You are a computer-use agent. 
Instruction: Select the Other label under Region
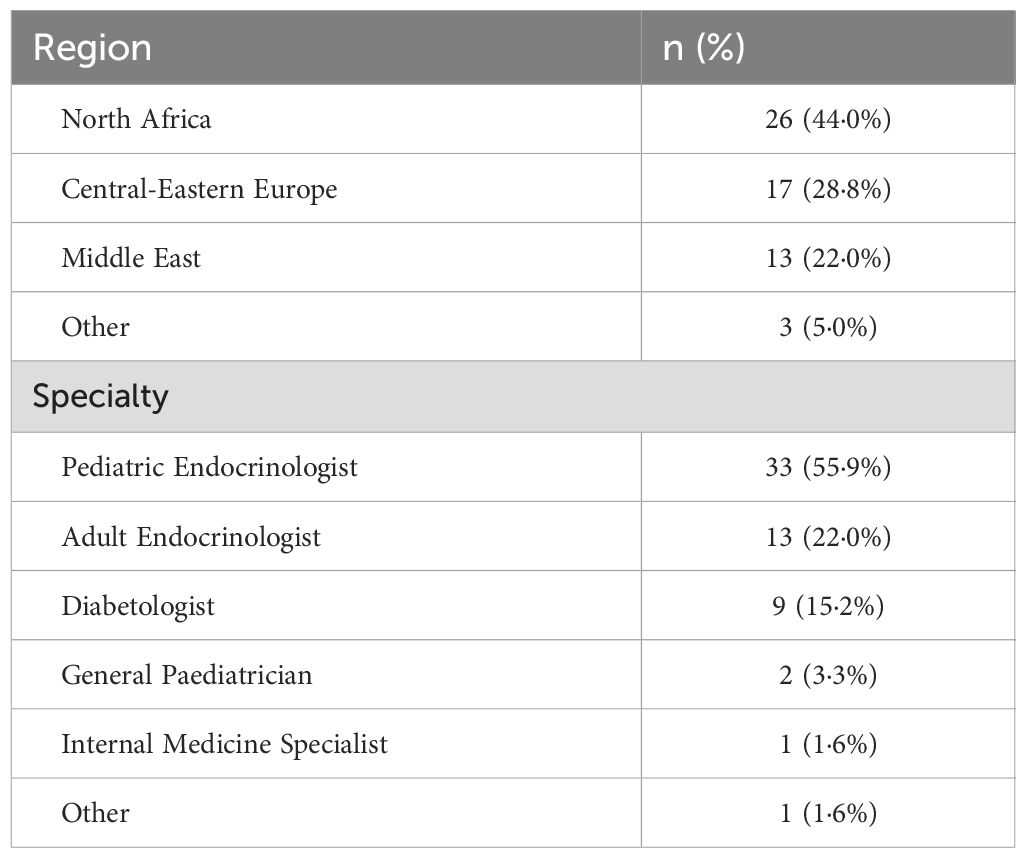click(96, 327)
